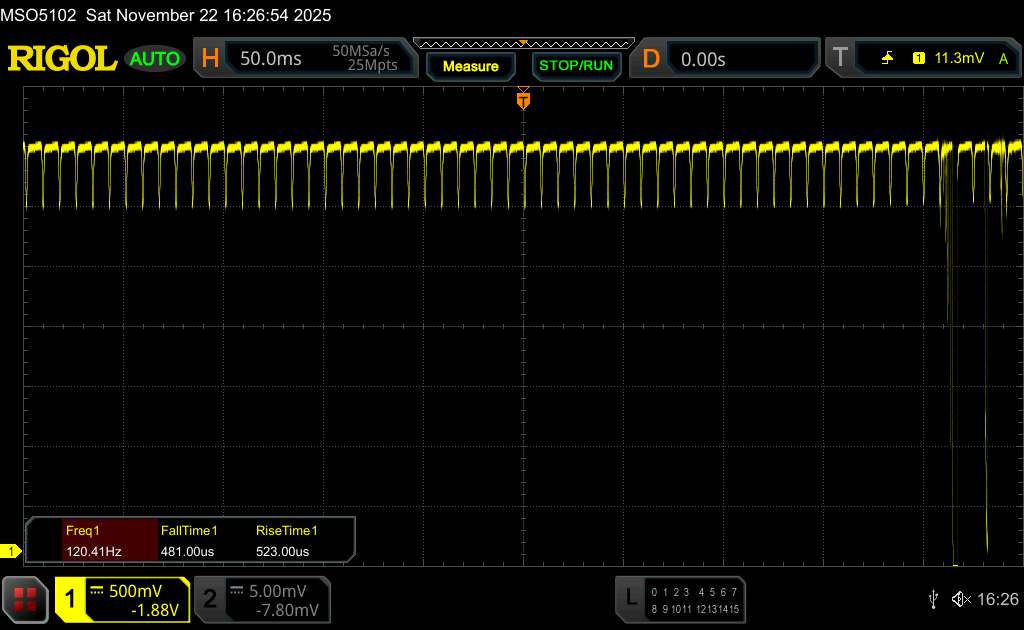Toggle the beeper sound mute icon
The width and height of the screenshot is (1024, 630).
[960, 599]
